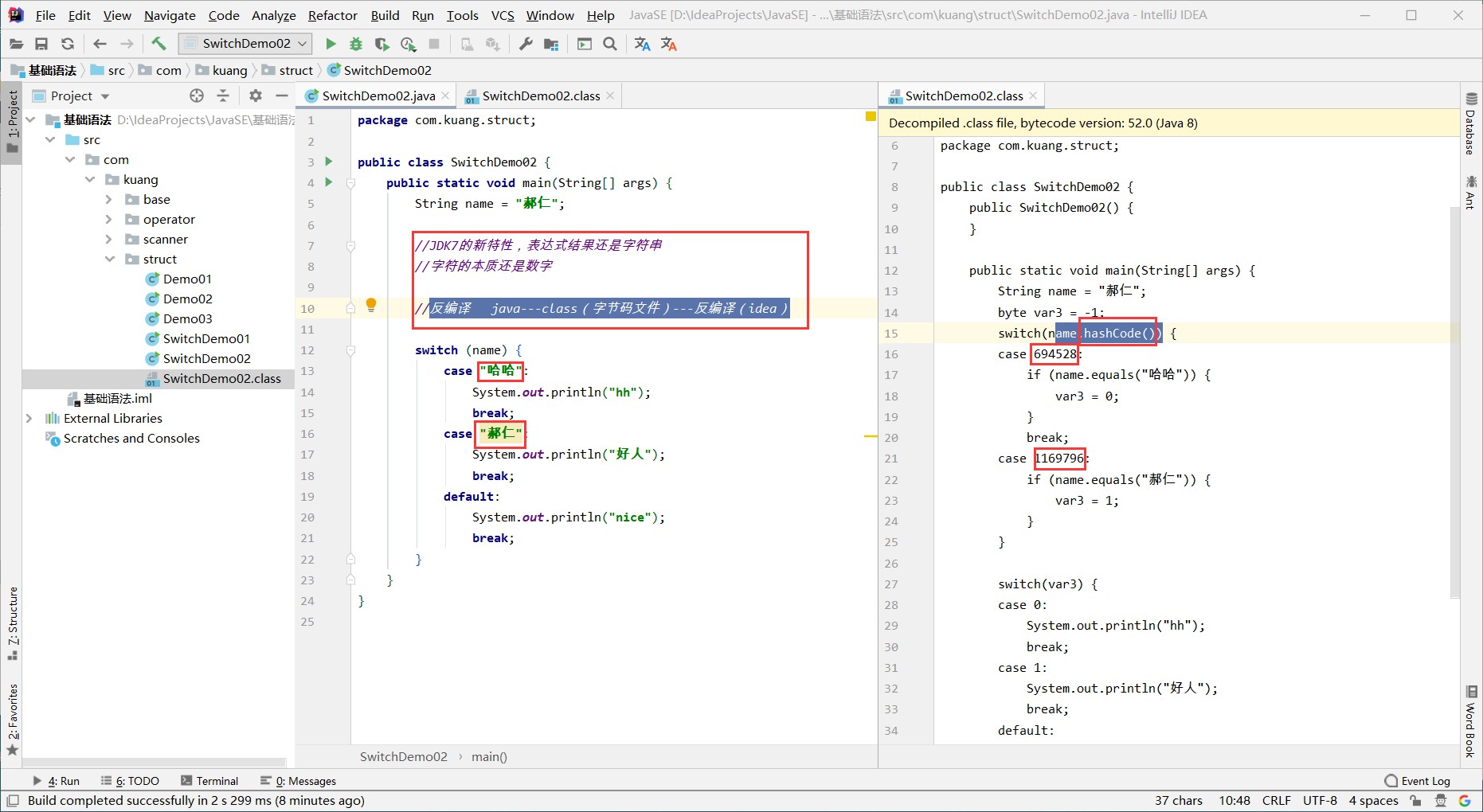Open the SwitchDemo02 run configuration dropdown
The width and height of the screenshot is (1483, 812).
tap(245, 44)
